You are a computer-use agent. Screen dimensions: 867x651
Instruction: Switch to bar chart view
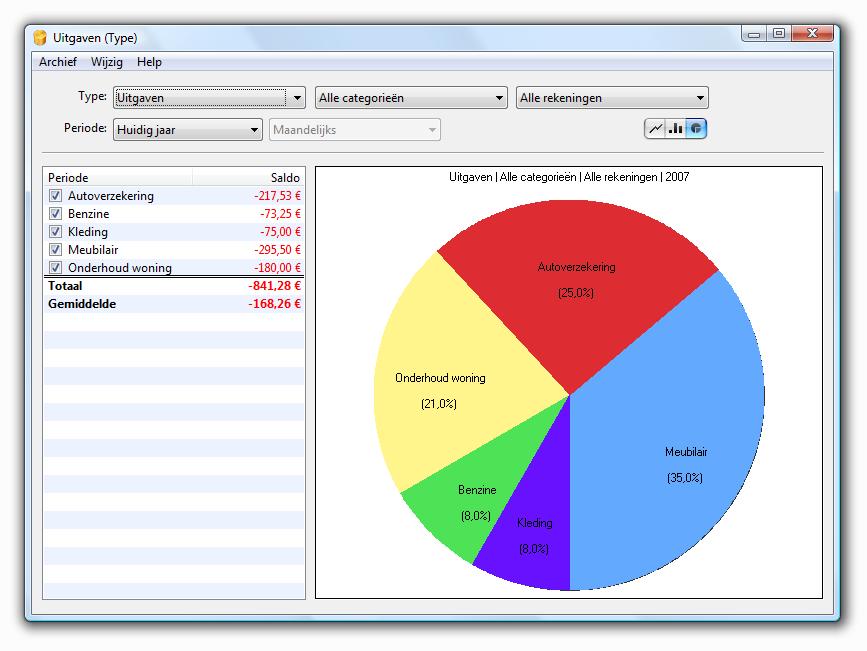coord(676,128)
